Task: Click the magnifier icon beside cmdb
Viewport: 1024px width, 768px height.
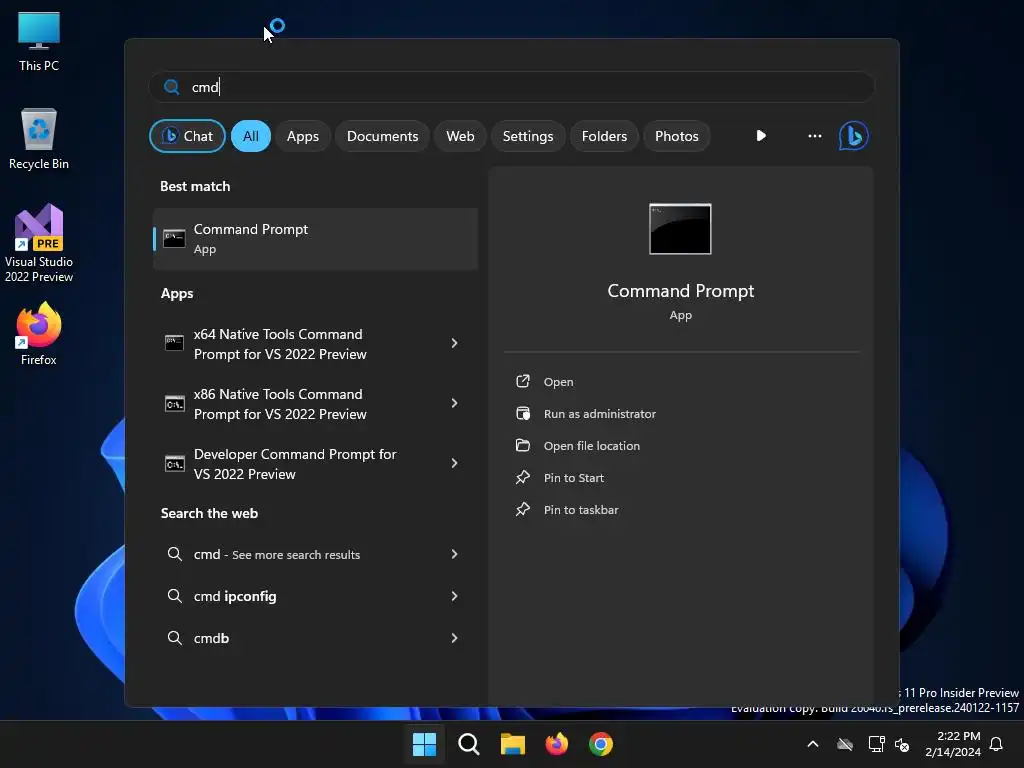Action: (x=174, y=637)
